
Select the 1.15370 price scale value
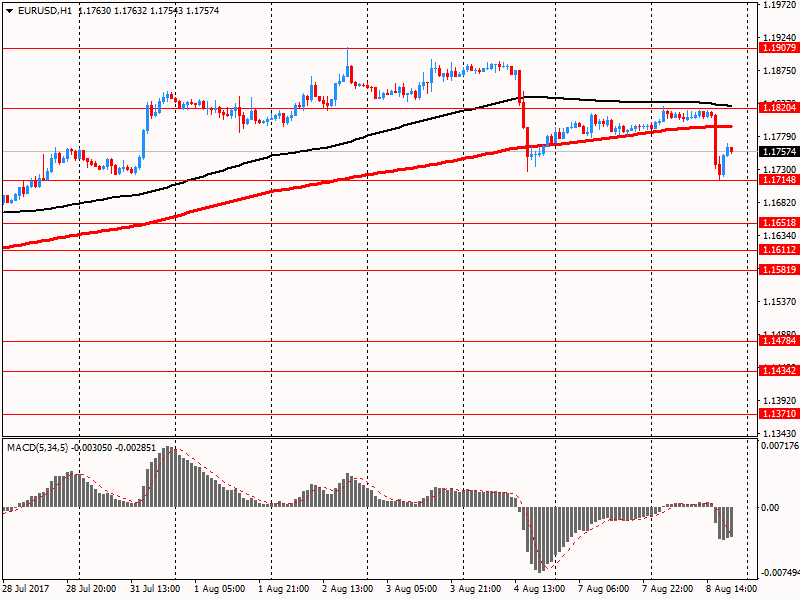pyautogui.click(x=780, y=302)
